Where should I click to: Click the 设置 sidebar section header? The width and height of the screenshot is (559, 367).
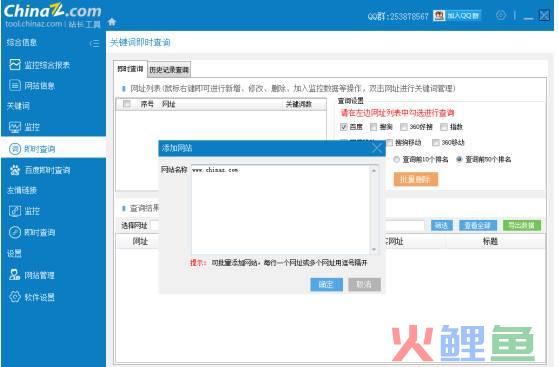pos(14,254)
